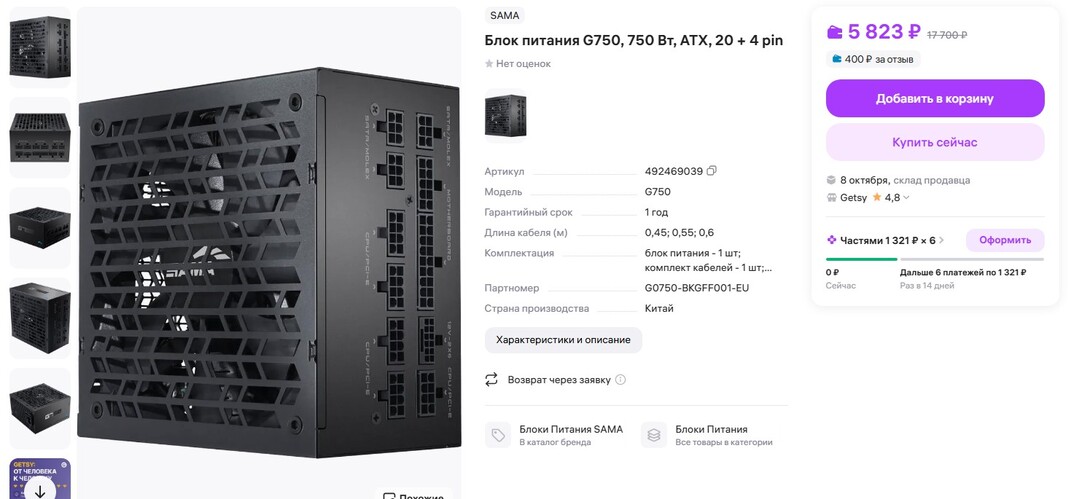Click the return arrows icon

click(x=491, y=380)
